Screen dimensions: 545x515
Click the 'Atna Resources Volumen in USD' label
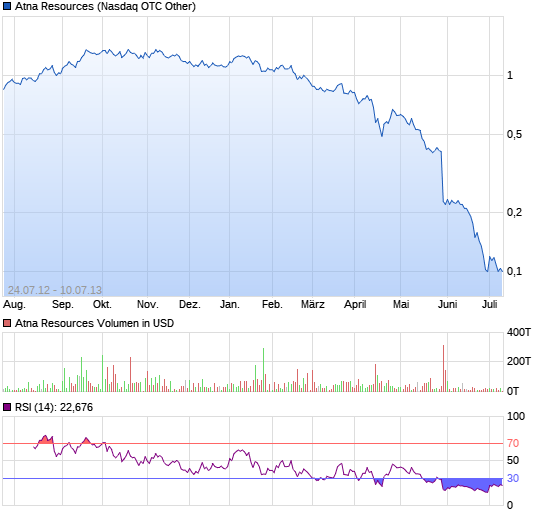coord(94,324)
